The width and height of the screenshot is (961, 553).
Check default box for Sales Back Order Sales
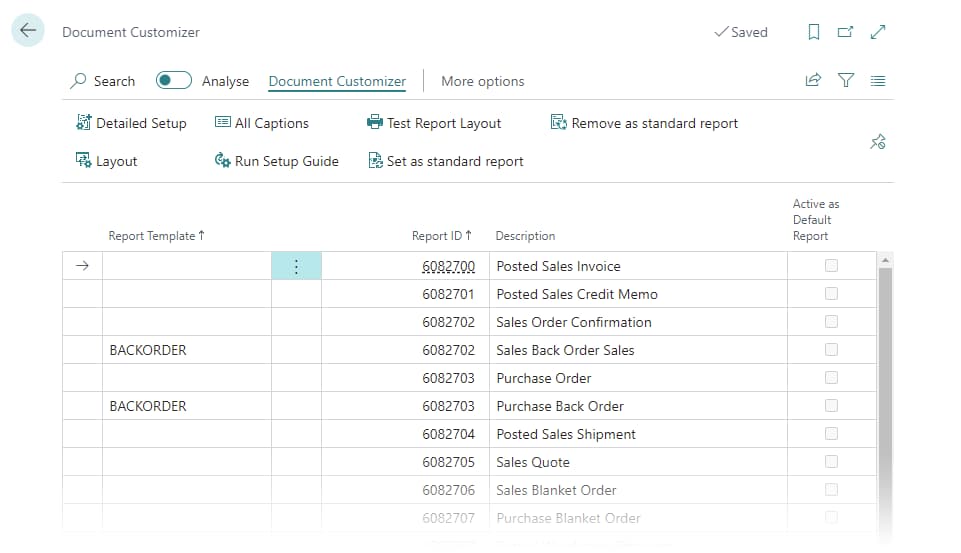[x=831, y=349]
